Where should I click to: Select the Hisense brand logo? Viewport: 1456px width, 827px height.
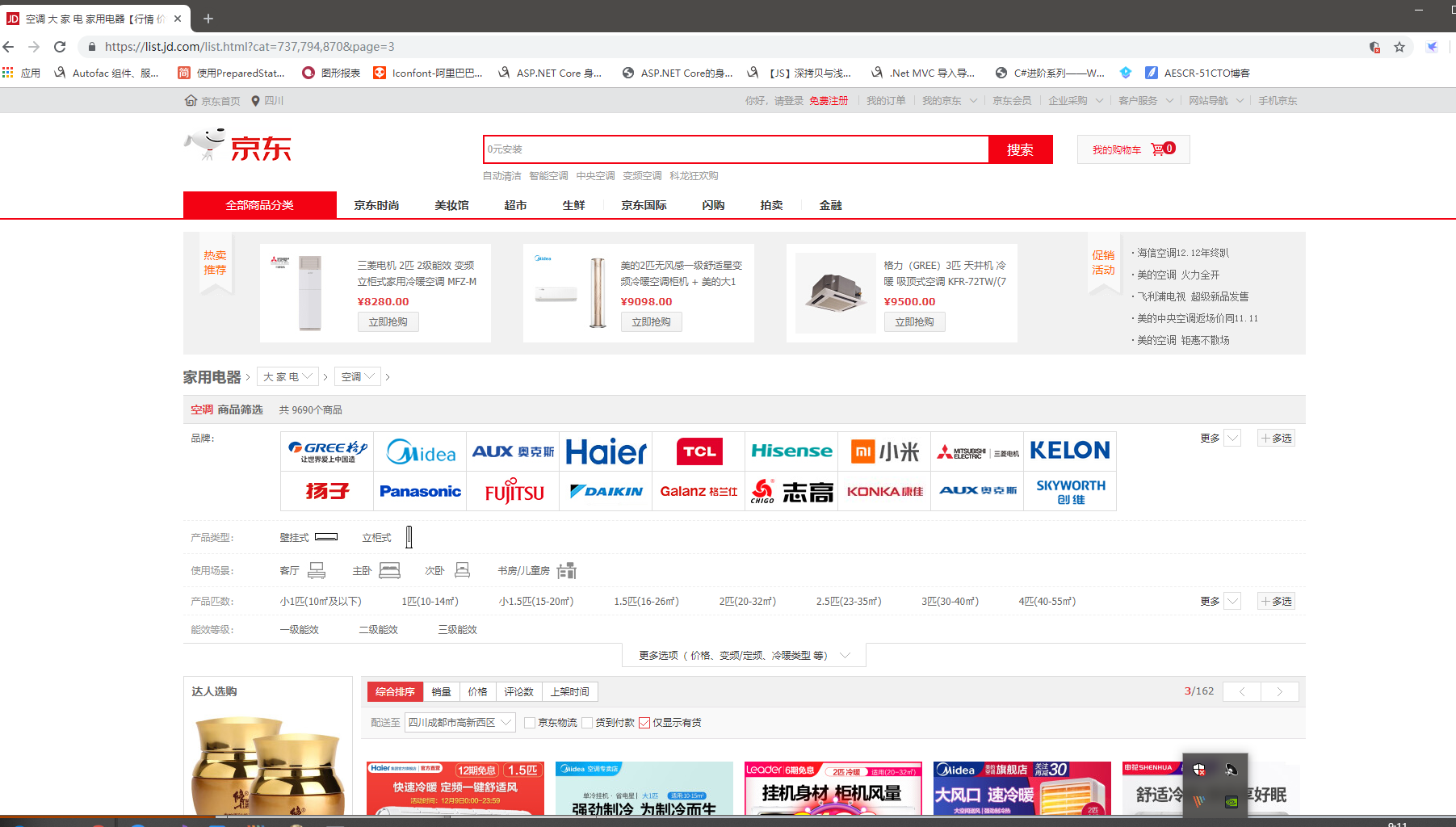pos(791,451)
